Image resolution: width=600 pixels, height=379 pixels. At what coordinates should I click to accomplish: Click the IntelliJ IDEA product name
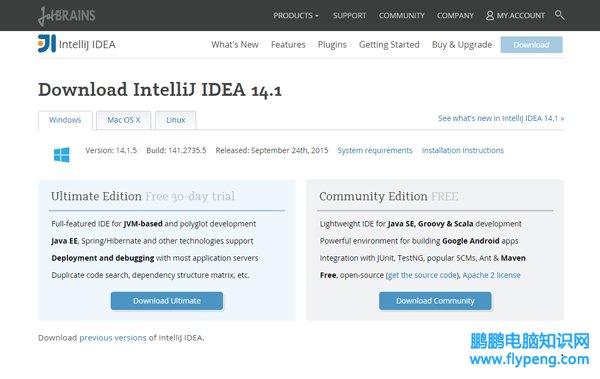pyautogui.click(x=87, y=44)
